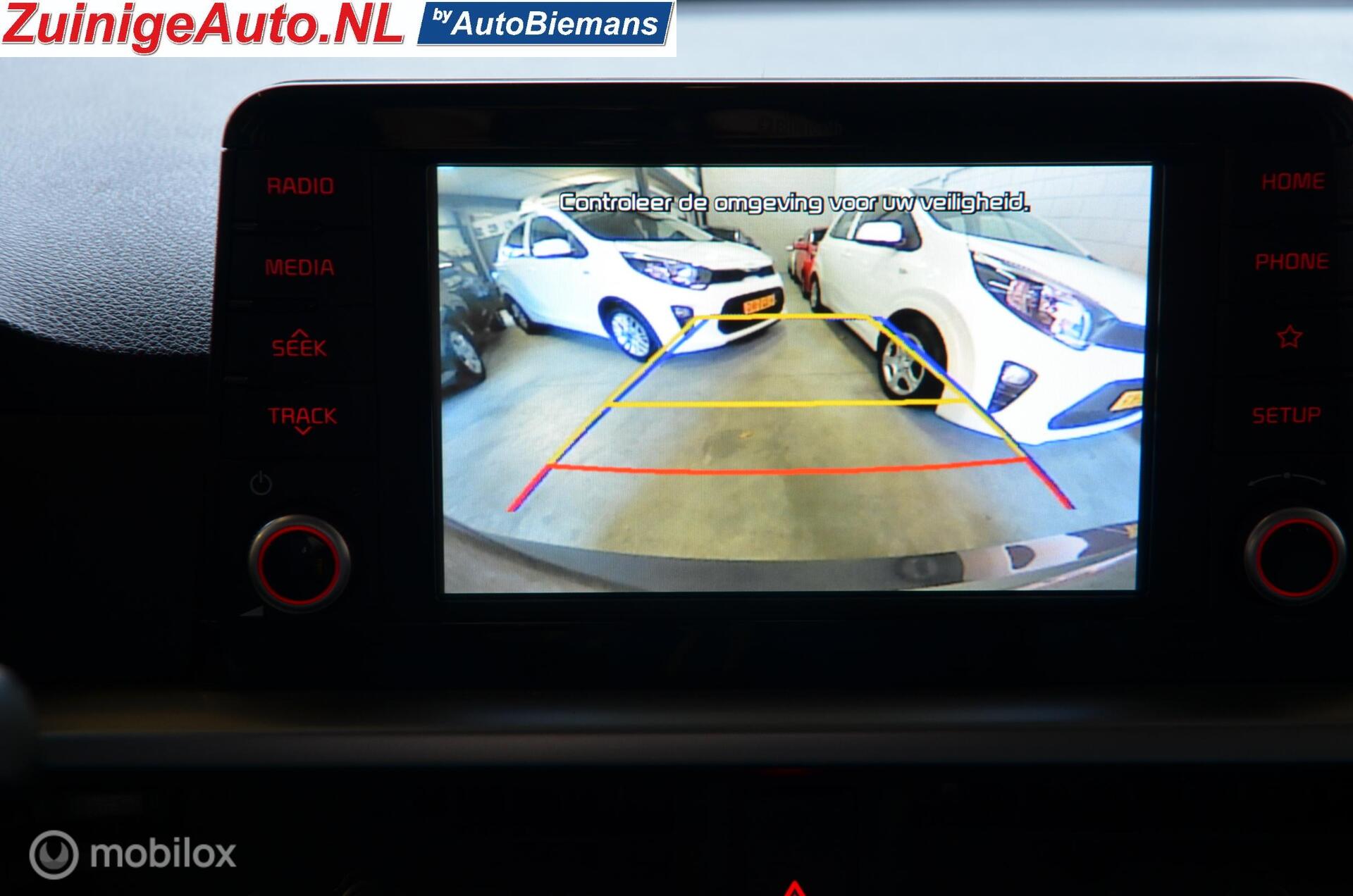Open the AutoBiemans logo badge
The height and width of the screenshot is (896, 1353).
[544, 23]
